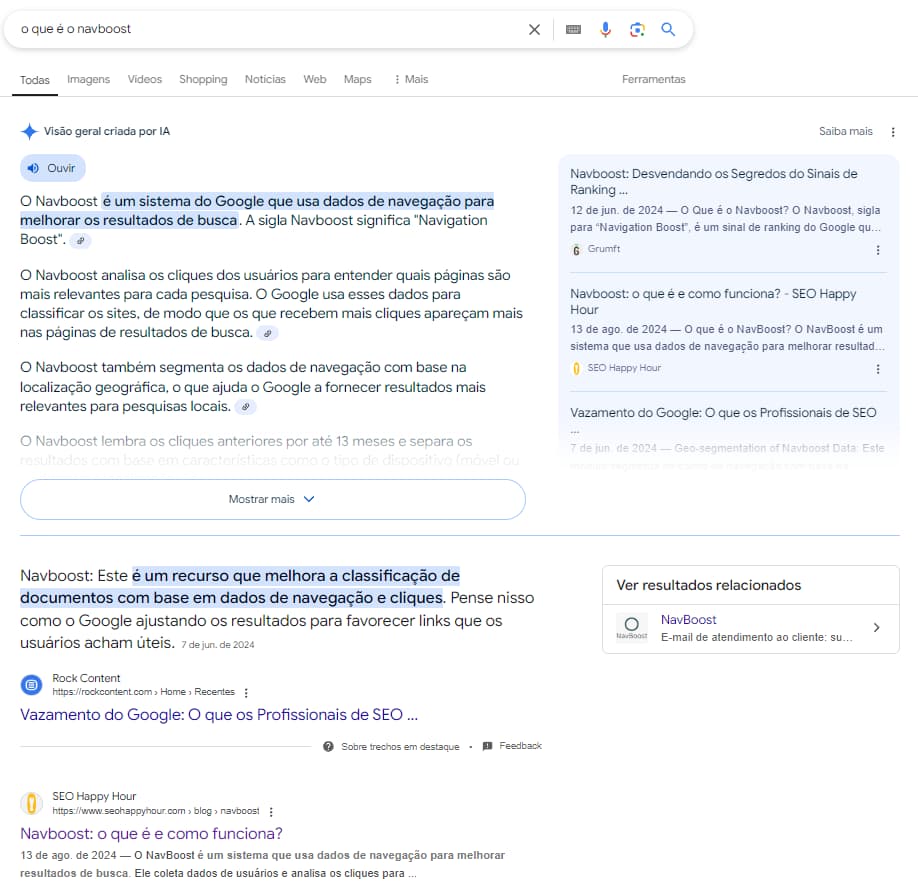Switch to the Vídeos tab
Image resolution: width=918 pixels, height=895 pixels.
tap(145, 79)
